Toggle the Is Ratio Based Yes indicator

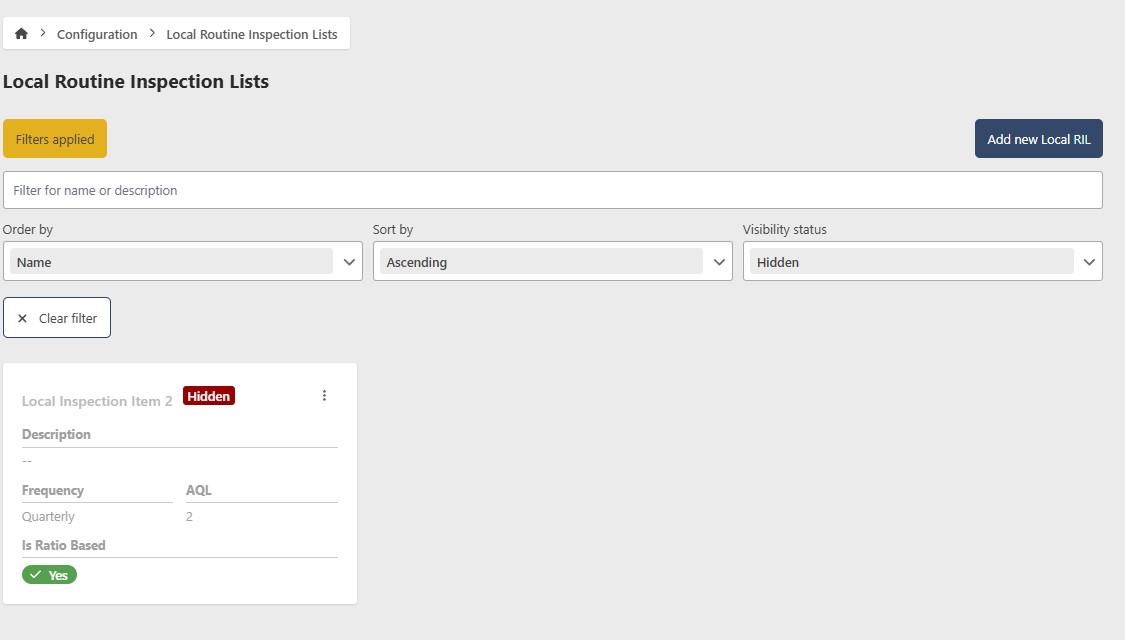click(49, 574)
